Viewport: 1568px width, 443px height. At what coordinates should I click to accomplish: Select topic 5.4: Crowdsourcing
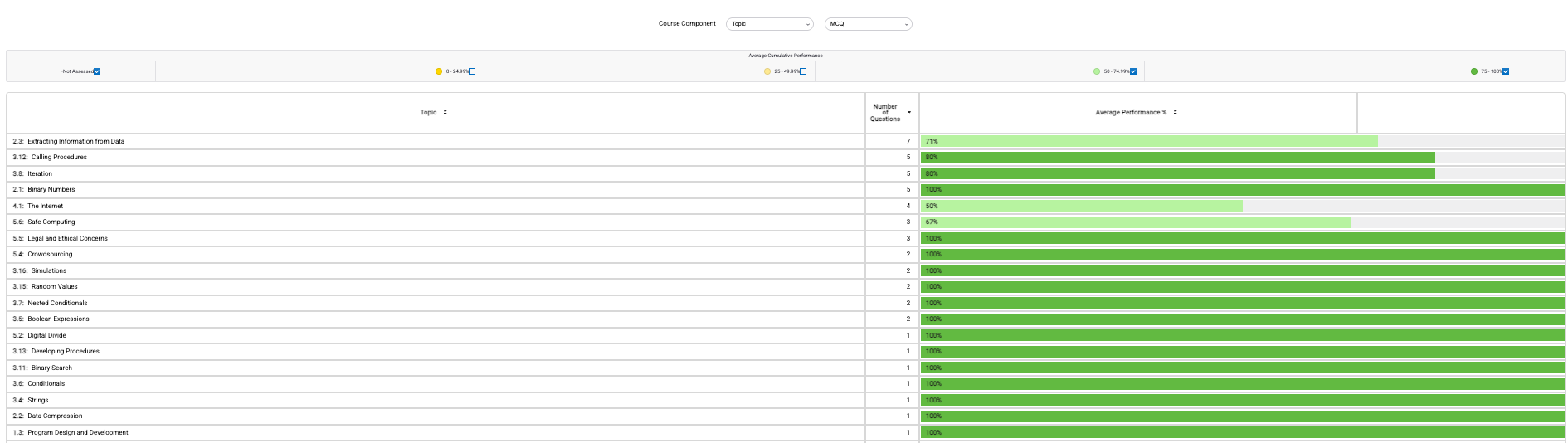coord(42,254)
